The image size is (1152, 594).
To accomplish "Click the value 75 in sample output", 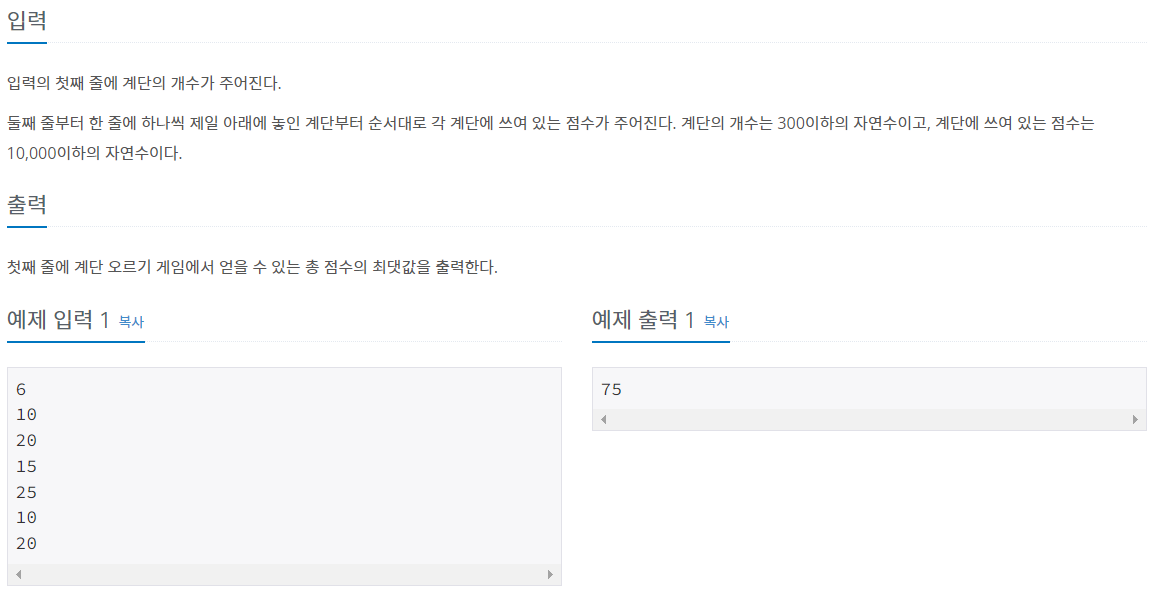I will click(611, 390).
